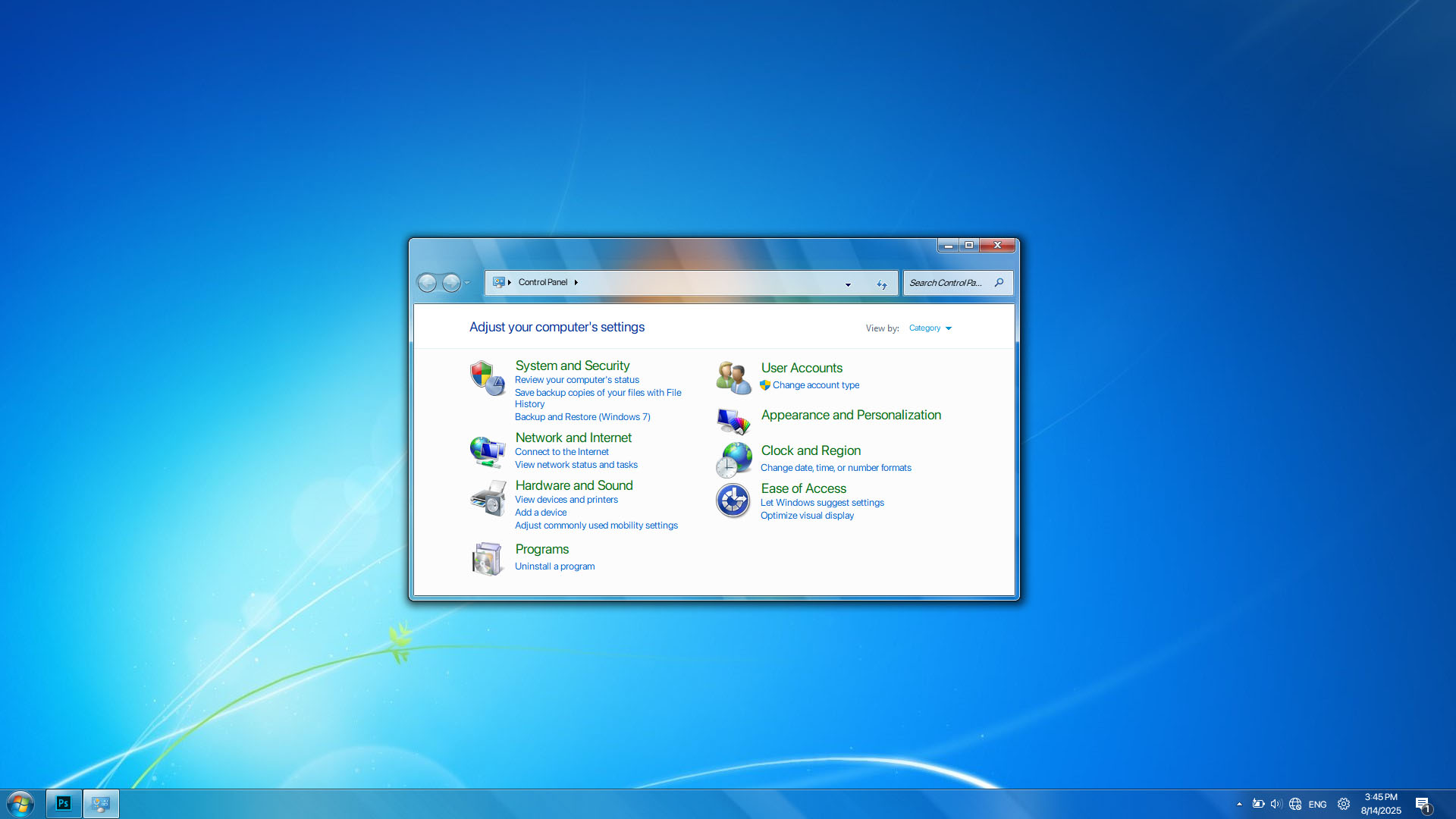Click the Ease of Access icon
Screen dimensions: 1456x819
coord(733,500)
